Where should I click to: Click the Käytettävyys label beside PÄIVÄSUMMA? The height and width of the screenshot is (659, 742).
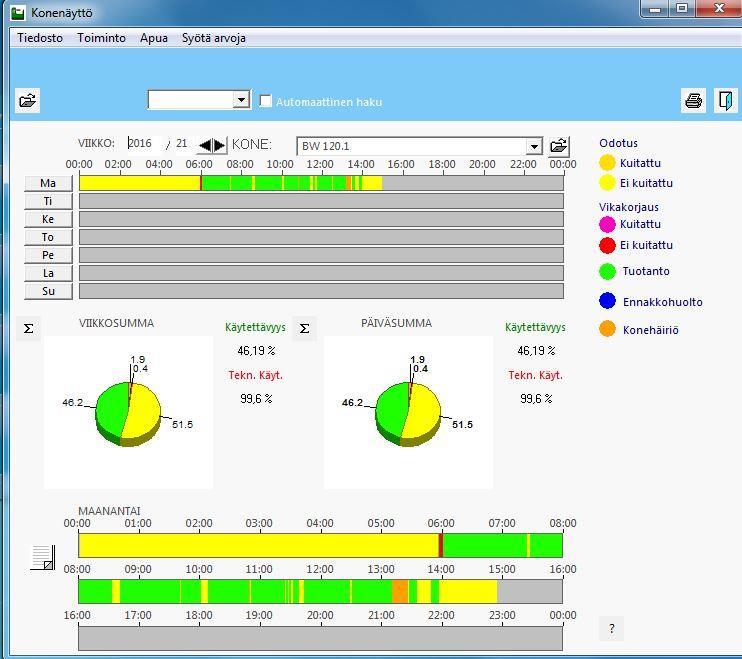coord(535,327)
